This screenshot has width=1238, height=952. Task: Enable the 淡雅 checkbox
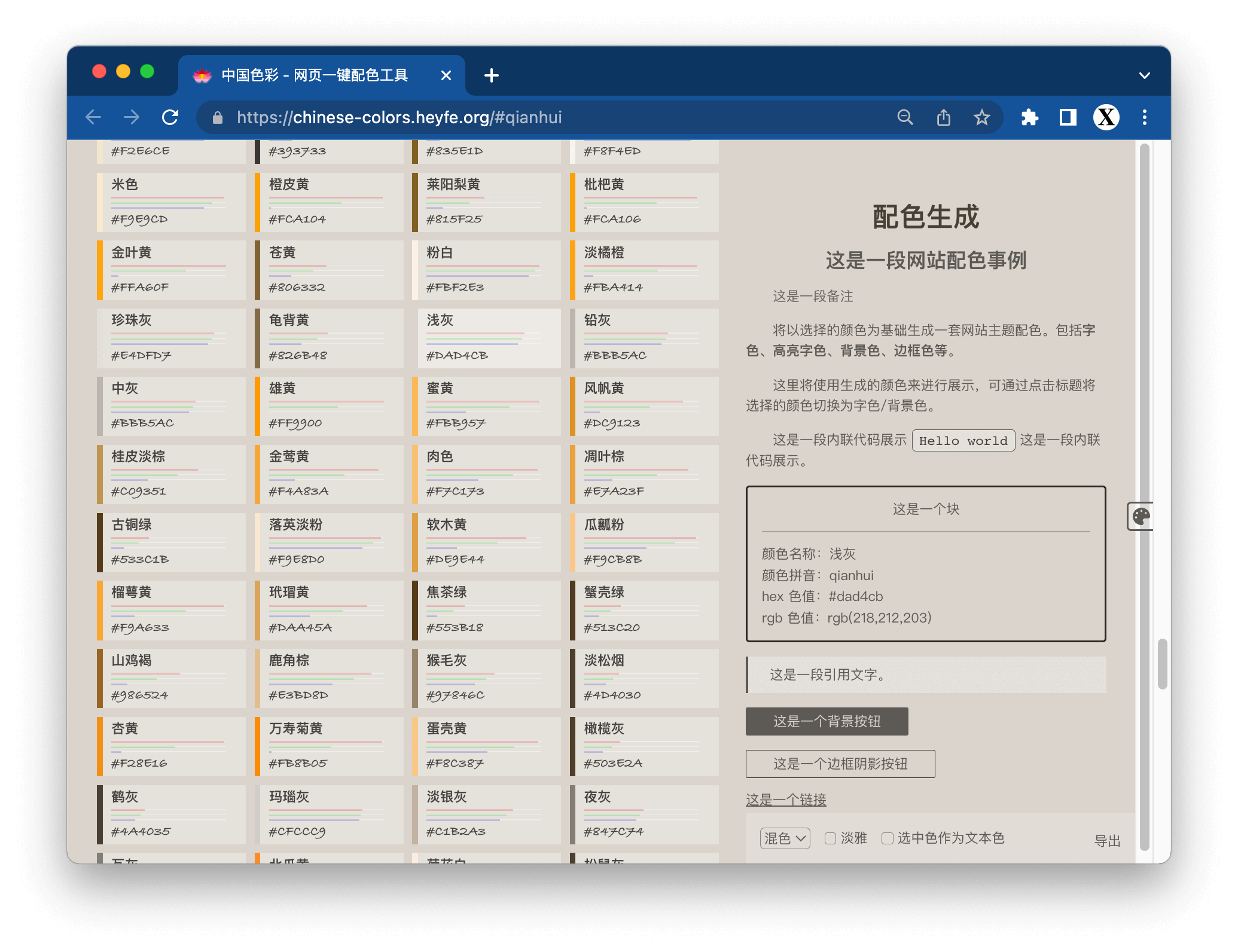point(830,838)
